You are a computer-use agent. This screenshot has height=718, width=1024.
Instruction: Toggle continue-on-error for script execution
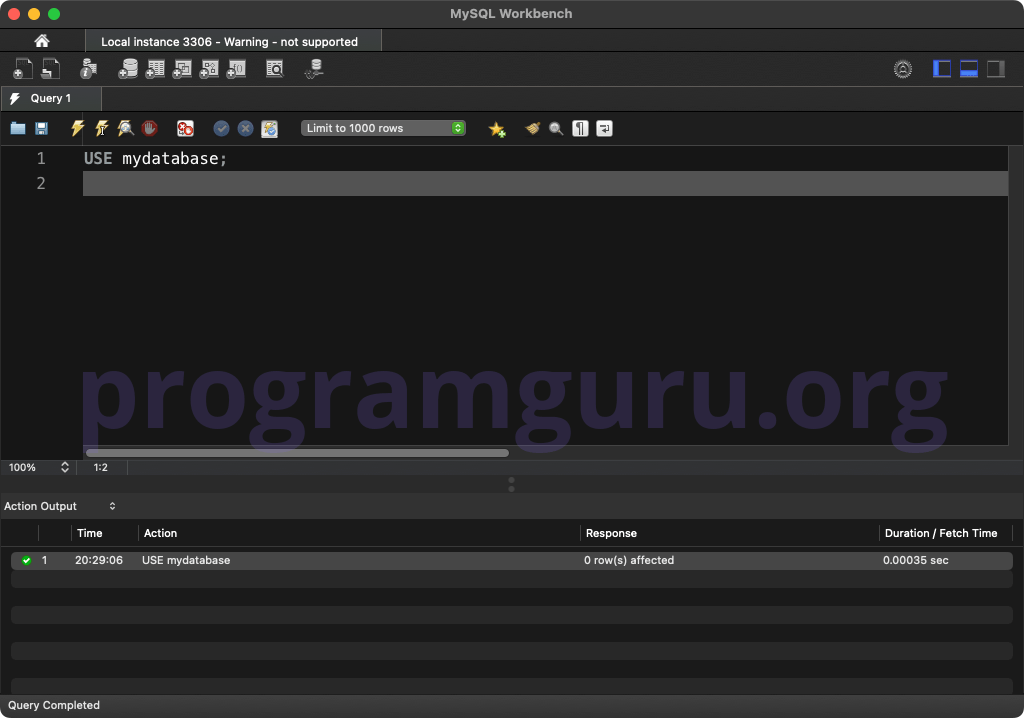tap(185, 128)
